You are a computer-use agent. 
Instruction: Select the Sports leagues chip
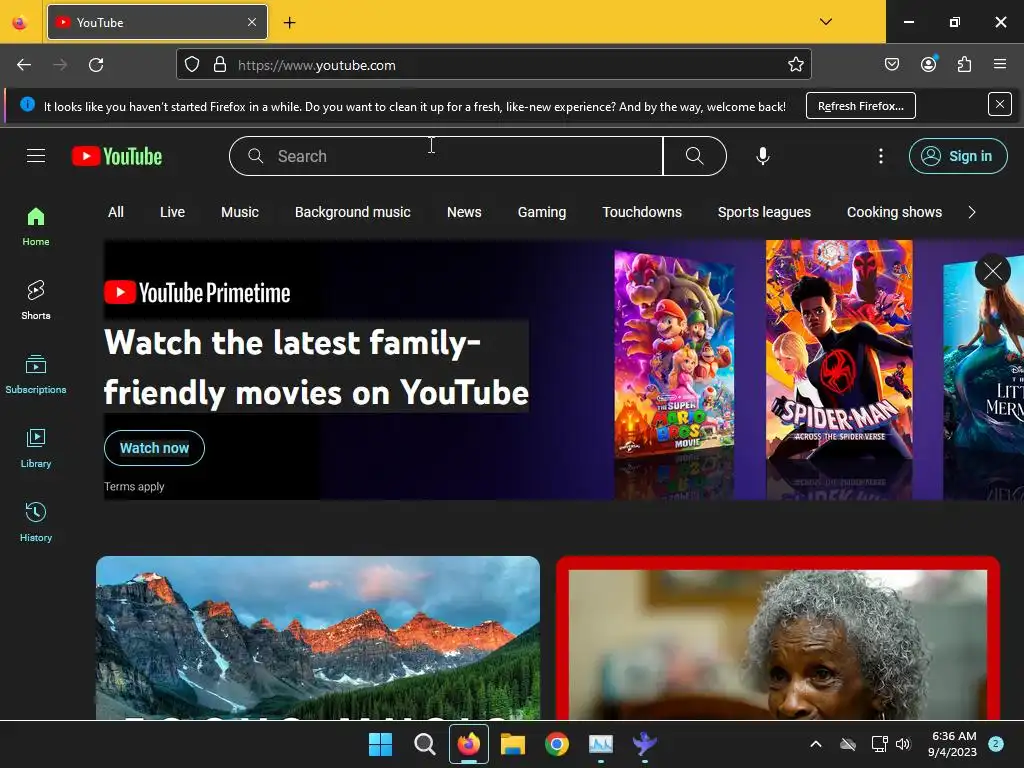[764, 212]
